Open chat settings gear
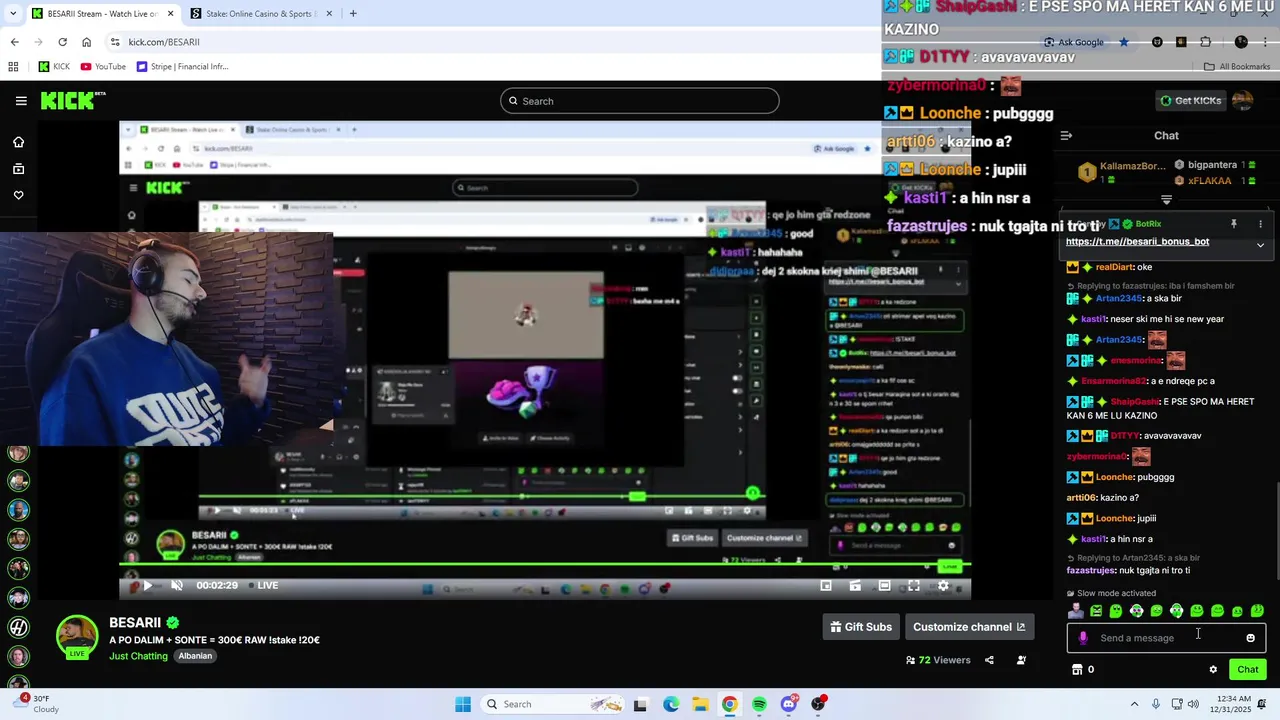This screenshot has height=720, width=1280. tap(1213, 670)
